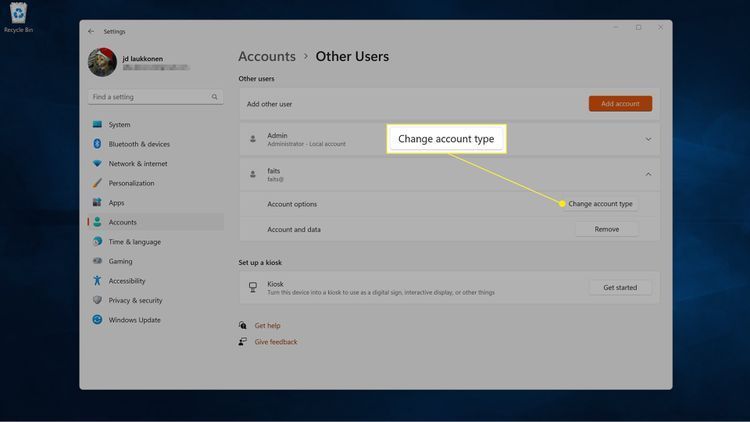Open the Privacy & security section

tap(135, 300)
